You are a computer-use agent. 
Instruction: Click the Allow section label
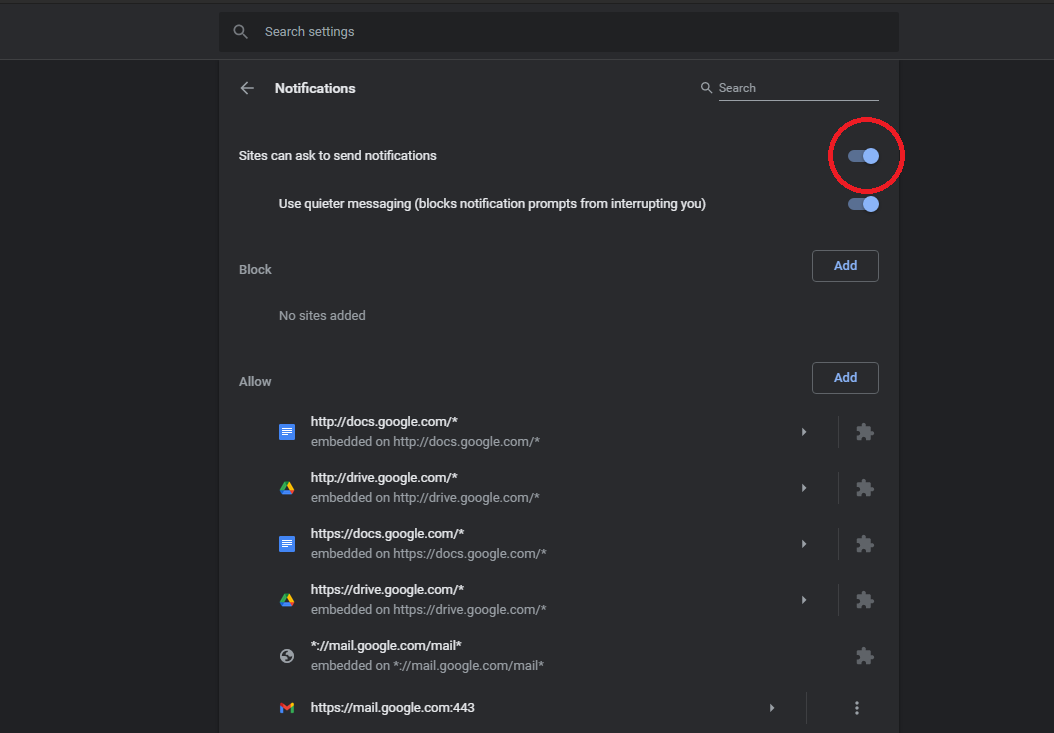tap(255, 381)
